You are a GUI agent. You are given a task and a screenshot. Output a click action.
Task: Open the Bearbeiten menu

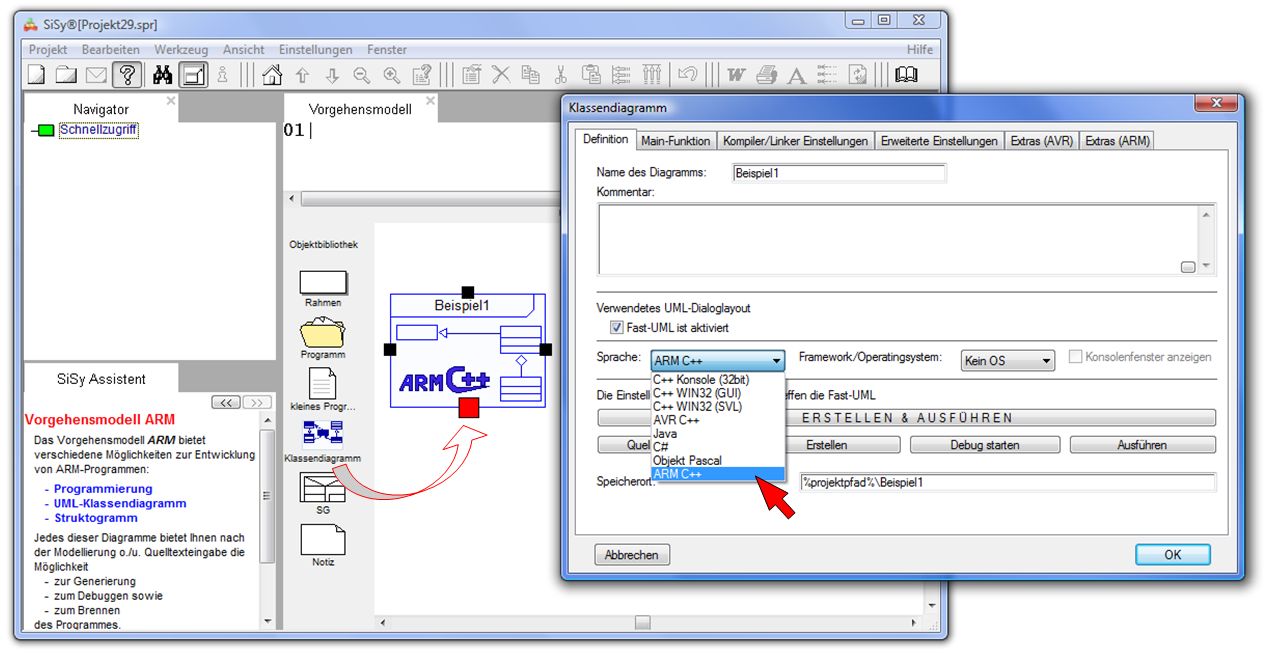(x=111, y=49)
